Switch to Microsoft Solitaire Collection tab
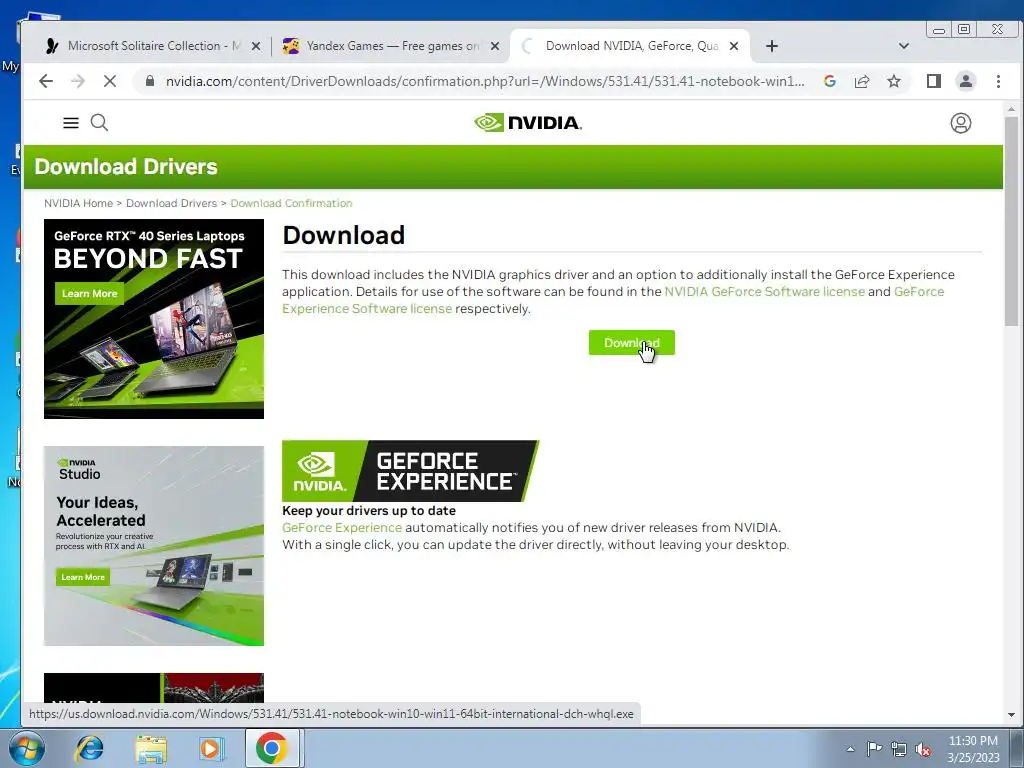This screenshot has width=1024, height=768. (x=154, y=46)
